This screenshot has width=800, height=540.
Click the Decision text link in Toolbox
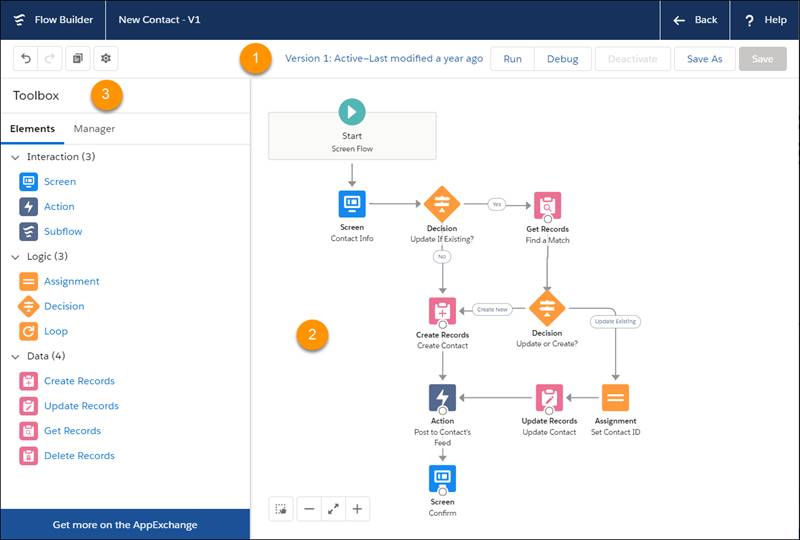(x=64, y=306)
